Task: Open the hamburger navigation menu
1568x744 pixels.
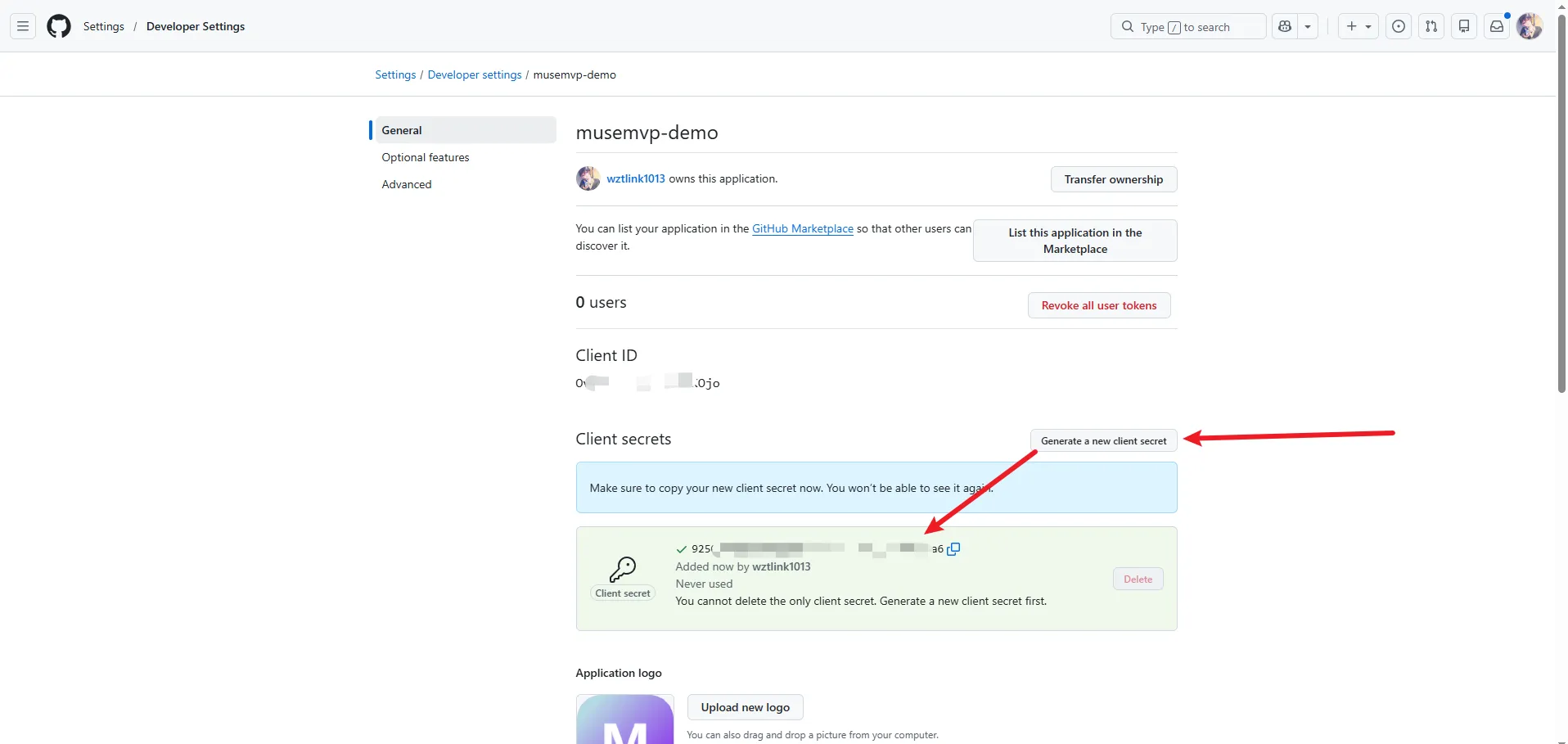Action: (23, 26)
